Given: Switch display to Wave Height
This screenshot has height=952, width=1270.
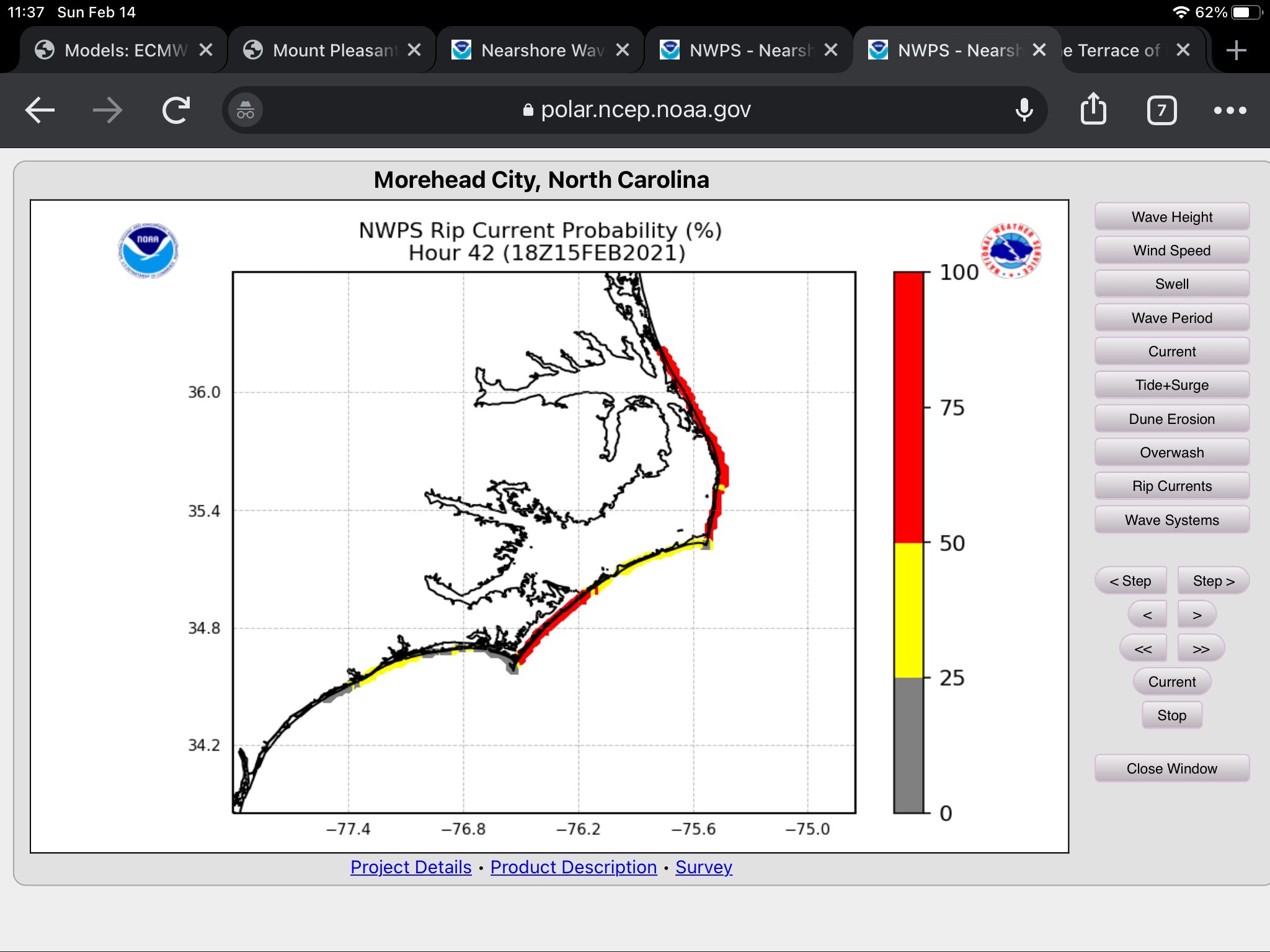Looking at the screenshot, I should (1171, 217).
